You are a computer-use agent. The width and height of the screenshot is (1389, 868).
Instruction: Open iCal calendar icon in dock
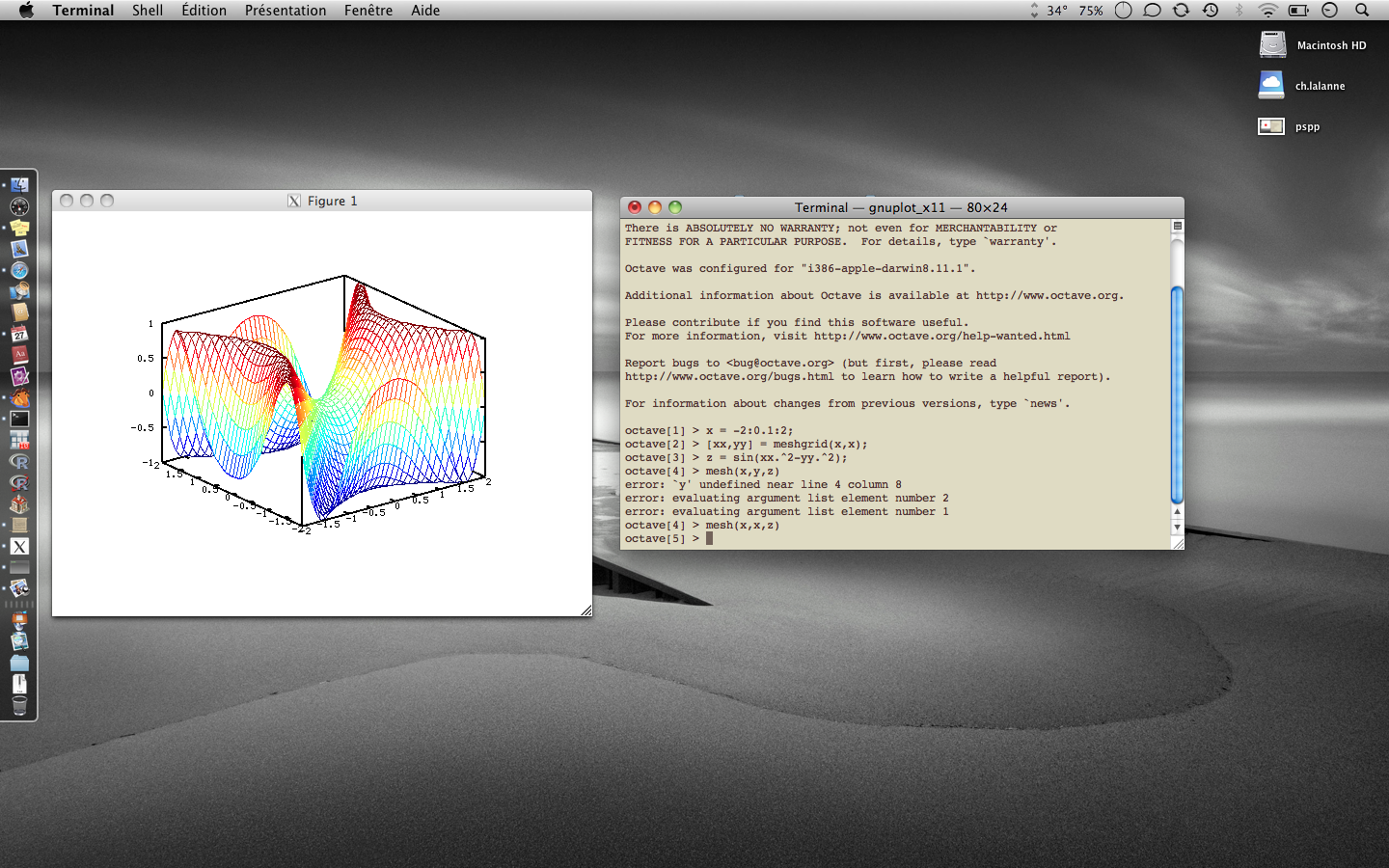click(x=19, y=334)
